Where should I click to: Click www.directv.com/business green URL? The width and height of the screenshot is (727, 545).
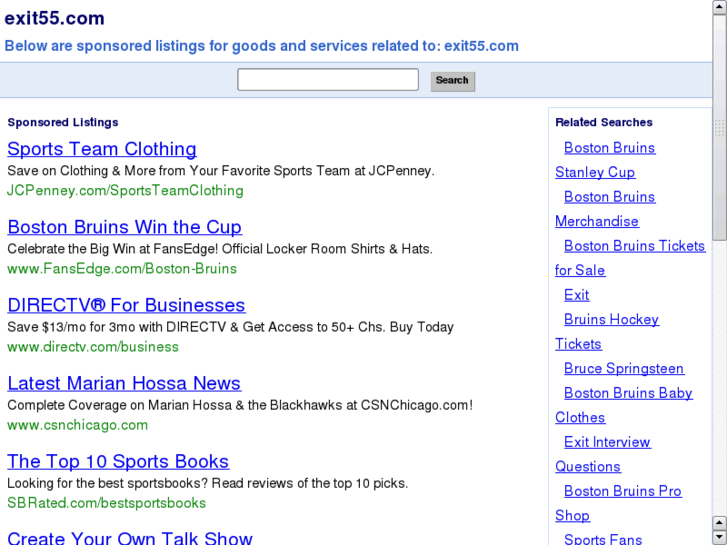click(x=93, y=347)
